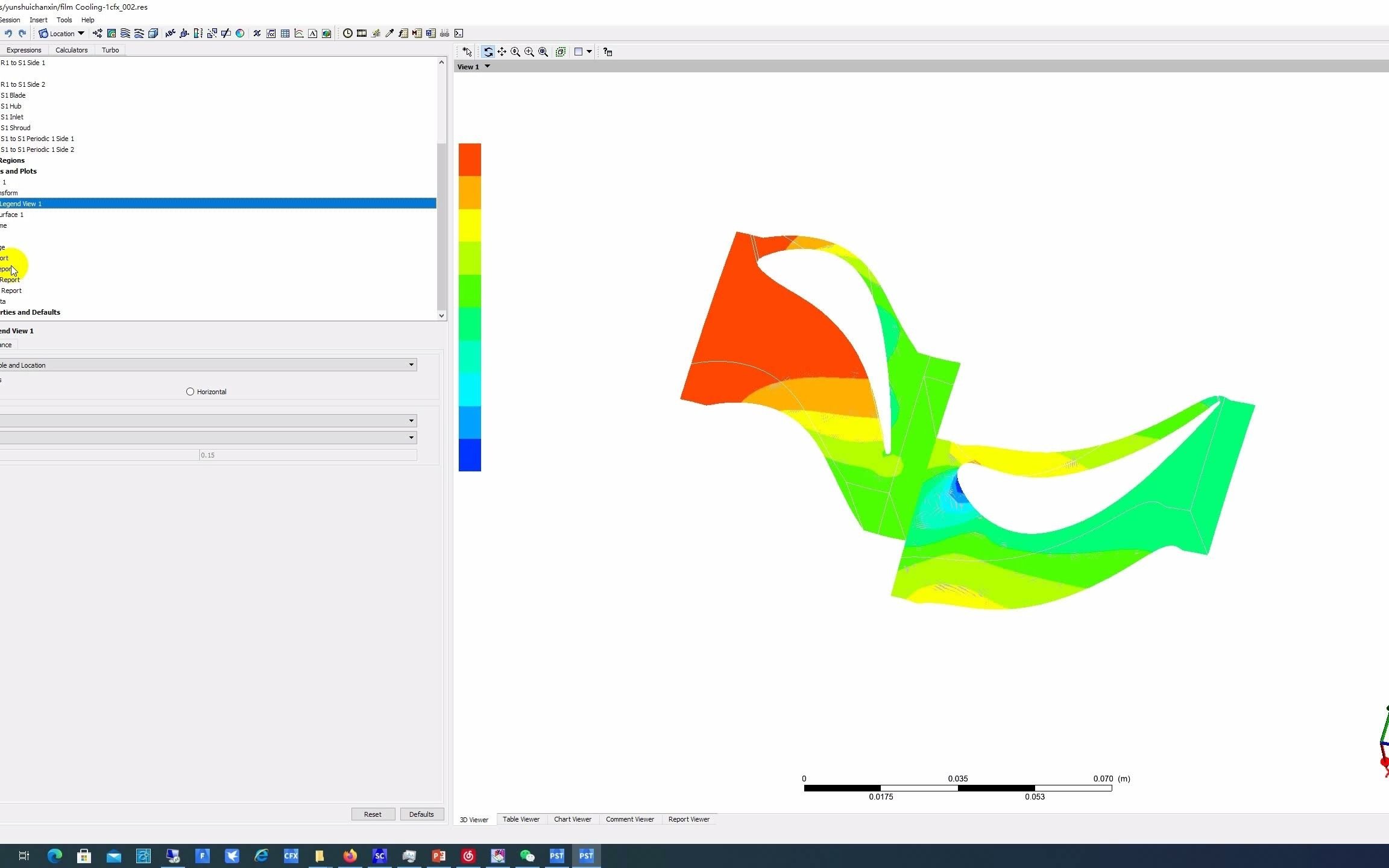Open the Help menu
Screen dimensions: 1389x868
[88, 20]
